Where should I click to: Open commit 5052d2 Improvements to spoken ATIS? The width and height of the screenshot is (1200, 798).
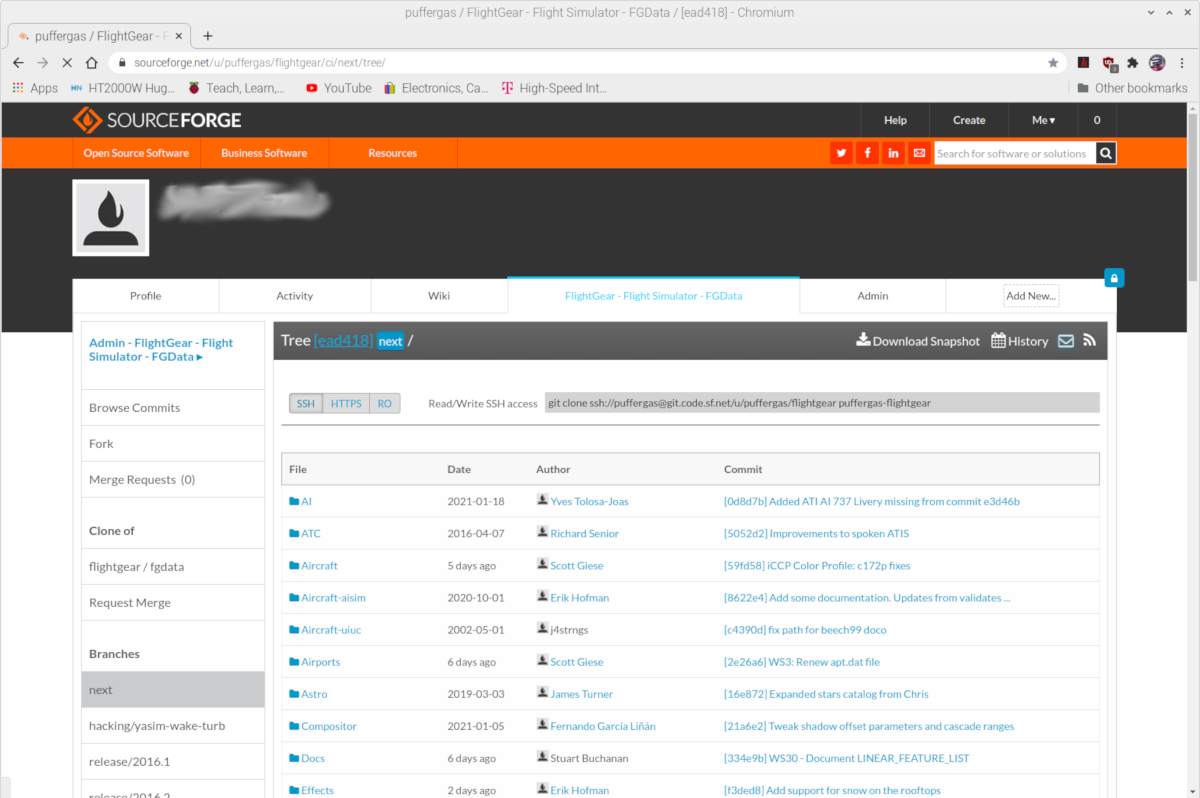(x=816, y=534)
